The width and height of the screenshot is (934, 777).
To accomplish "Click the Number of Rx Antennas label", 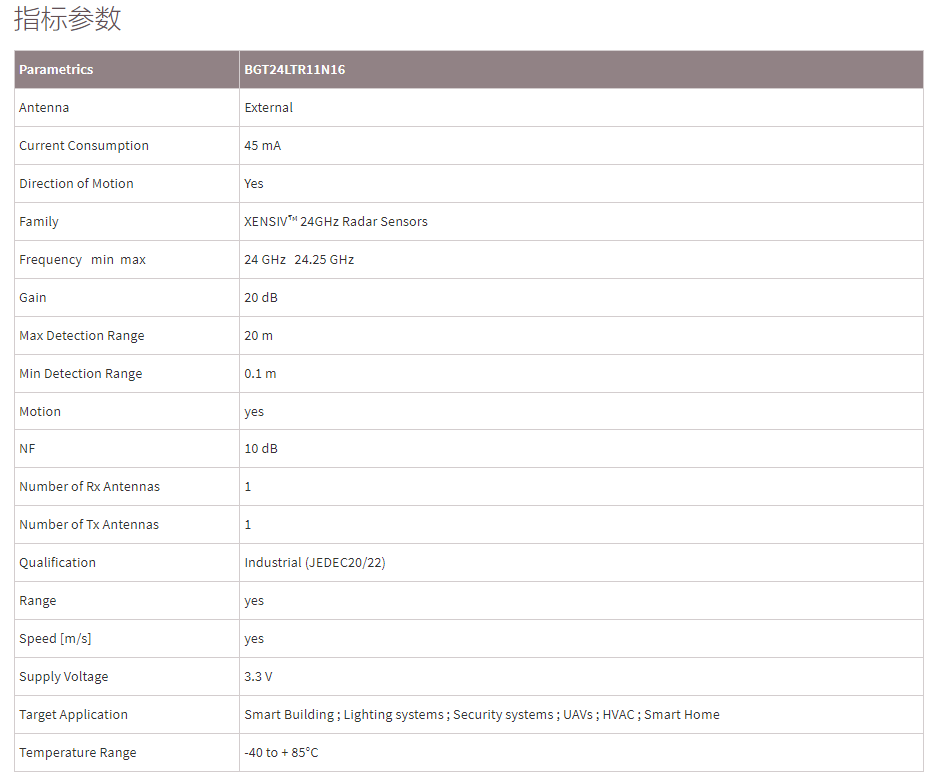I will (x=89, y=487).
